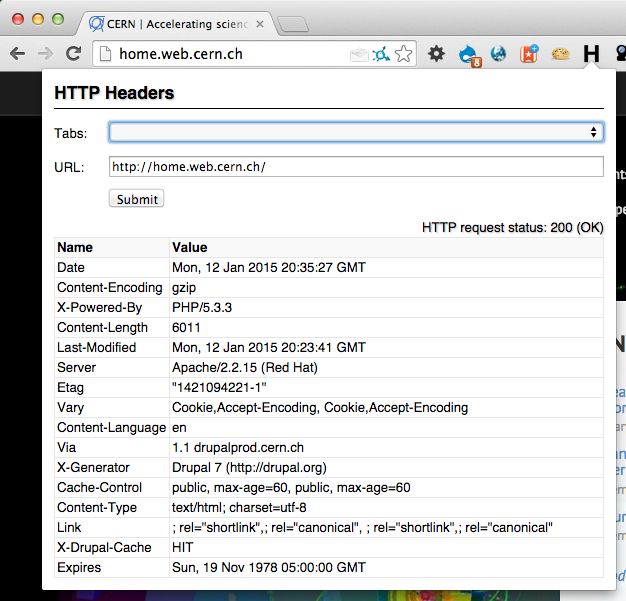The image size is (626, 601).
Task: Click the red bookmark-star extension icon
Action: (529, 54)
